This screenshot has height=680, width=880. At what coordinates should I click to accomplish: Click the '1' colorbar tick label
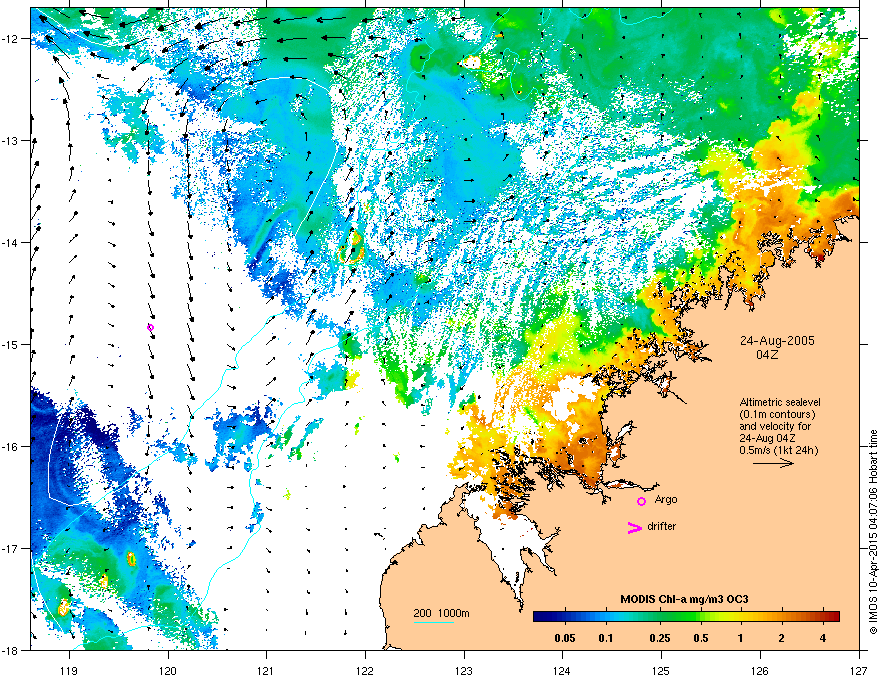tap(741, 638)
